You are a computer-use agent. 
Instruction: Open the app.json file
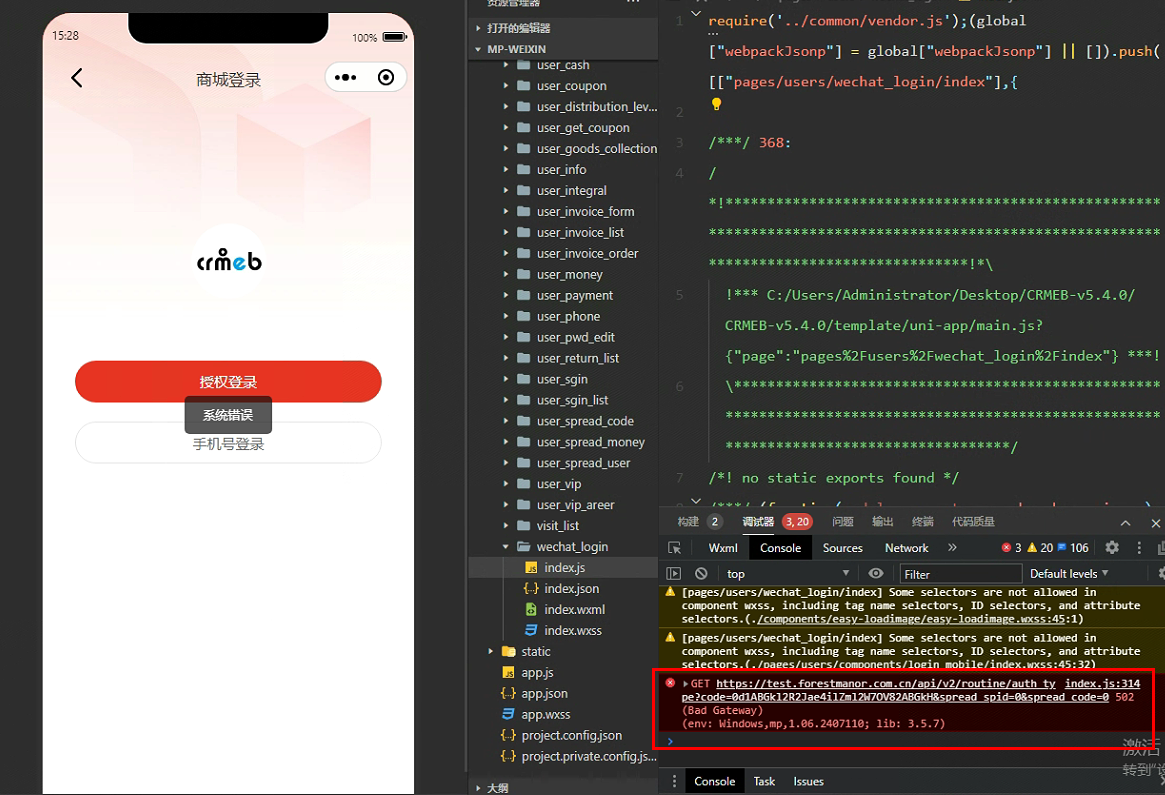544,693
